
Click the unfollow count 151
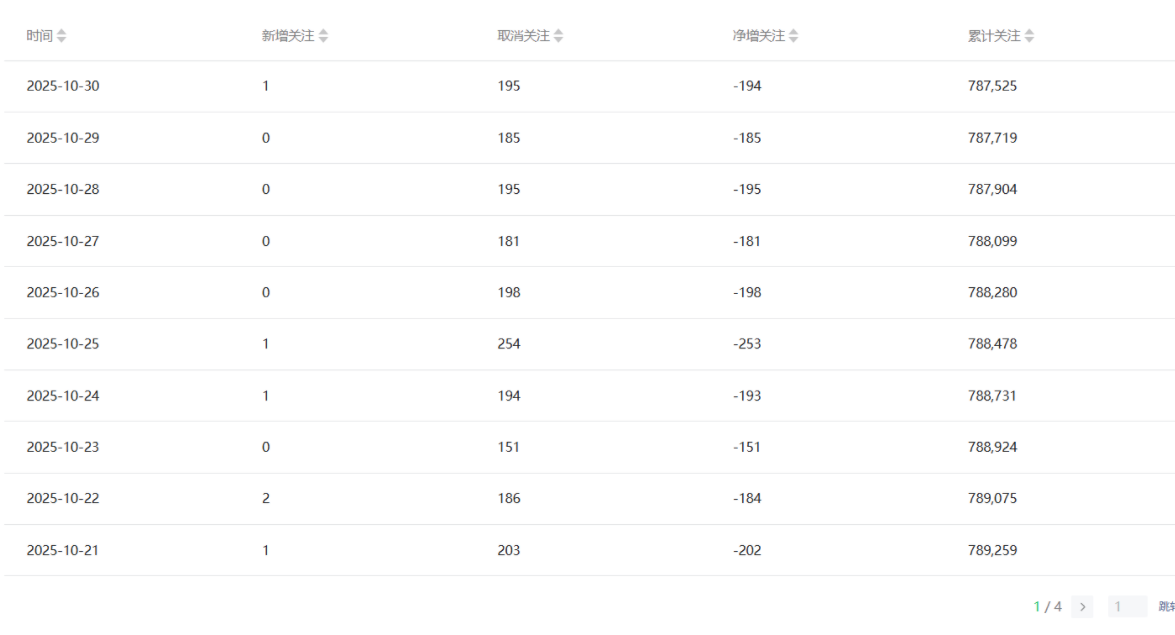pyautogui.click(x=508, y=447)
